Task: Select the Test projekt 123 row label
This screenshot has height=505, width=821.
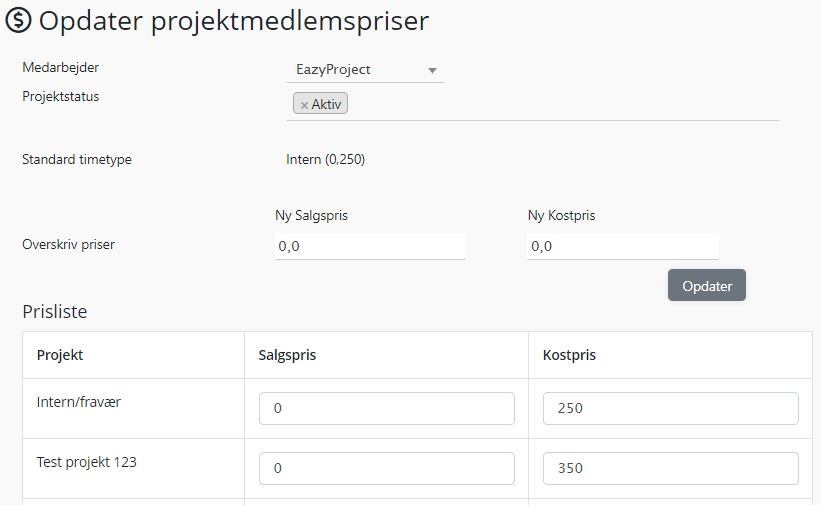Action: 86,462
